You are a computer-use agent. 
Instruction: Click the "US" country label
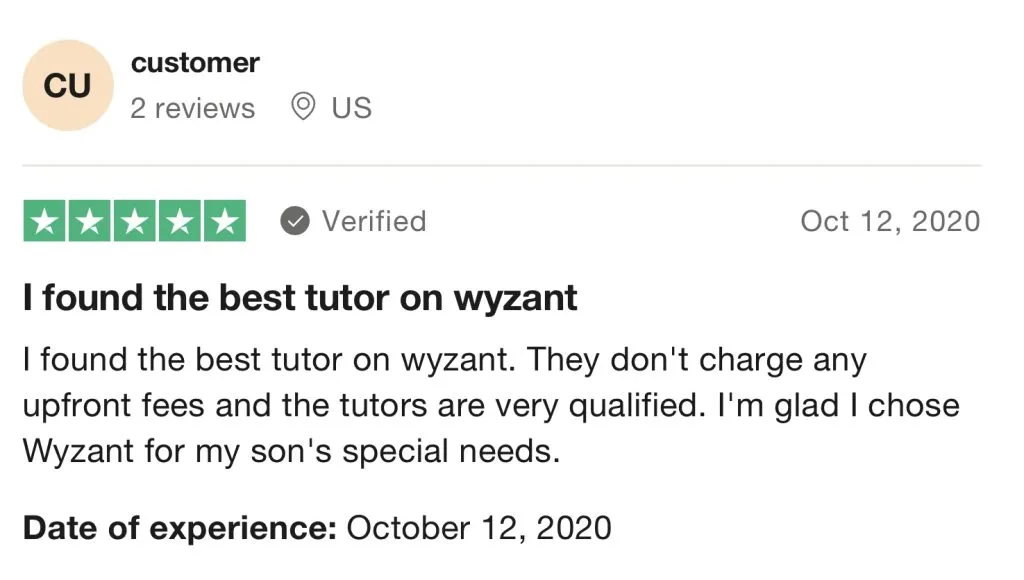coord(351,108)
